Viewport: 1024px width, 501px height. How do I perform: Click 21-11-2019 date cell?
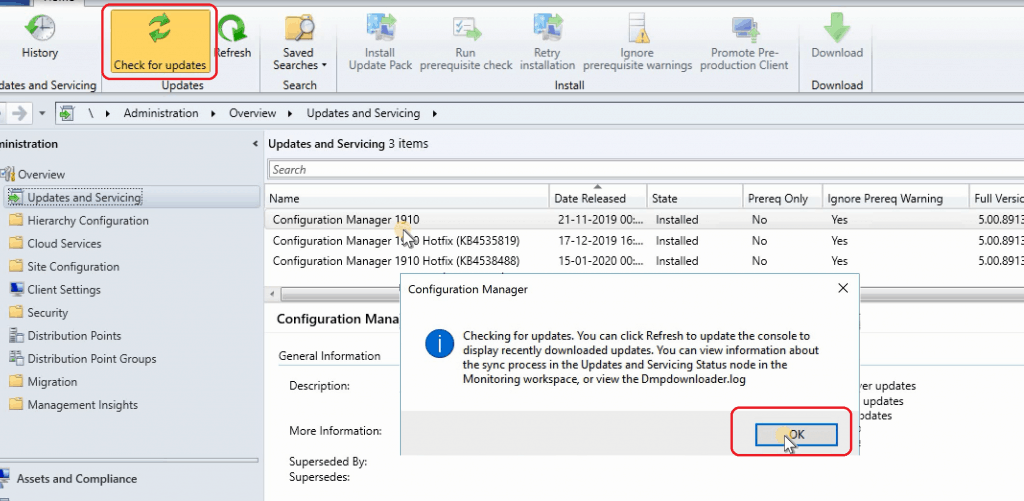coord(600,220)
